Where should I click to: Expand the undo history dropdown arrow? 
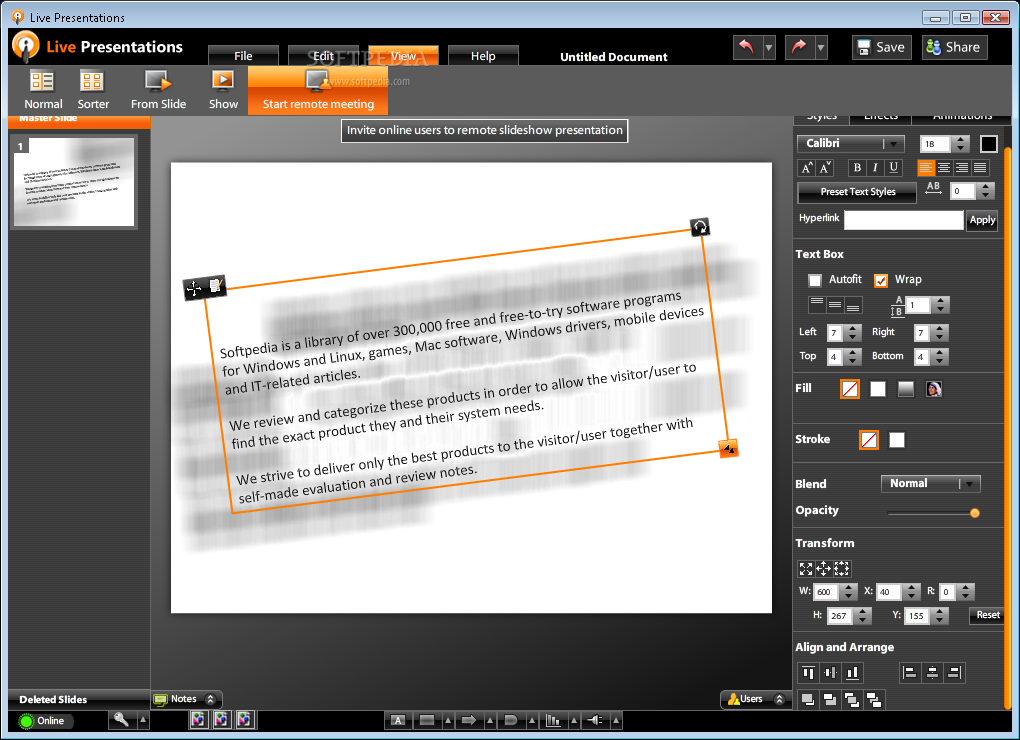(769, 47)
